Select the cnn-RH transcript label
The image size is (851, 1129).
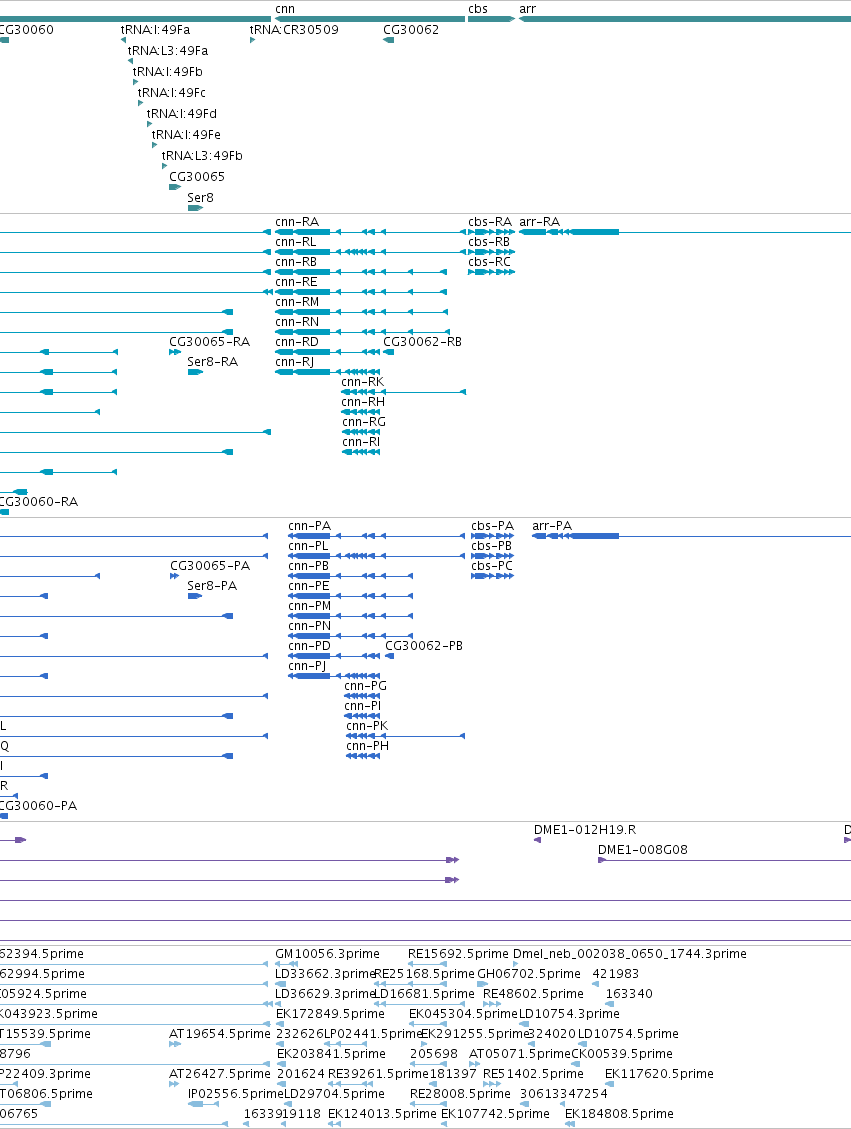coord(363,402)
